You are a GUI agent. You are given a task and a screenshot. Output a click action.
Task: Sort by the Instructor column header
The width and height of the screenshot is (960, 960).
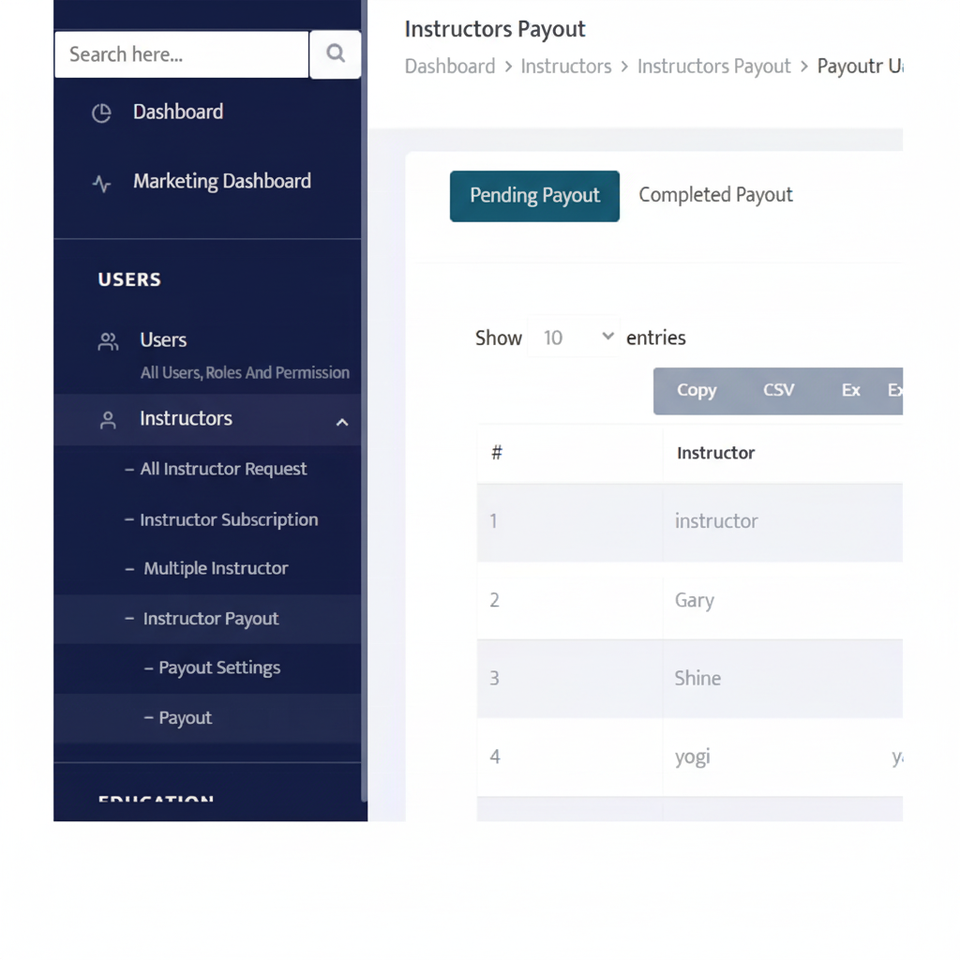click(716, 453)
